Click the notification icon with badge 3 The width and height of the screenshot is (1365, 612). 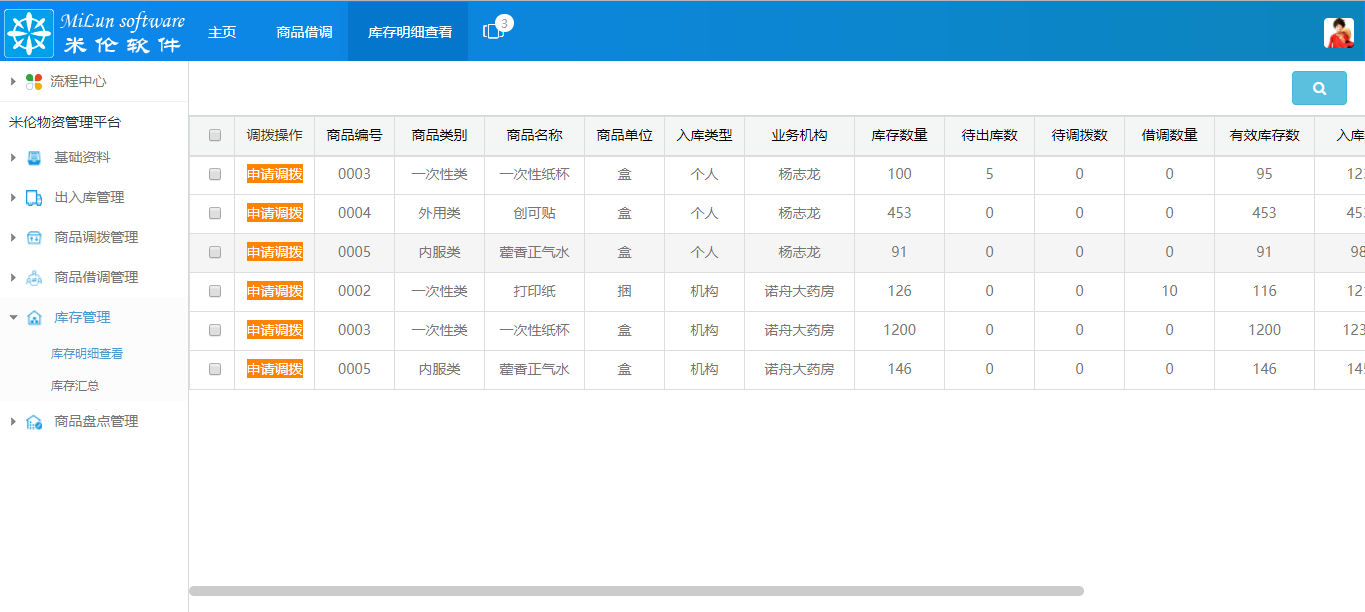click(492, 29)
